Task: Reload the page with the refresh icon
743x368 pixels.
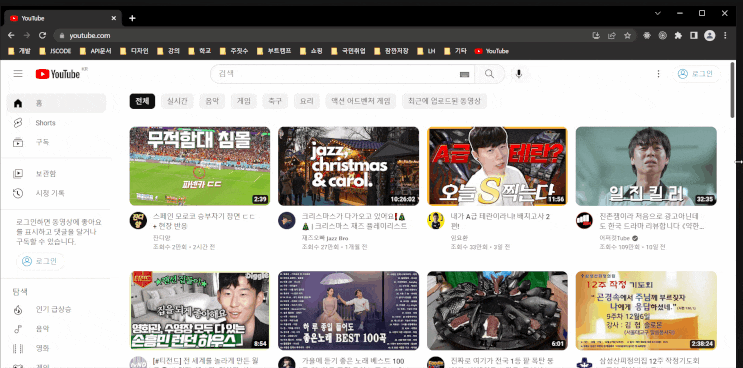Action: pyautogui.click(x=42, y=36)
